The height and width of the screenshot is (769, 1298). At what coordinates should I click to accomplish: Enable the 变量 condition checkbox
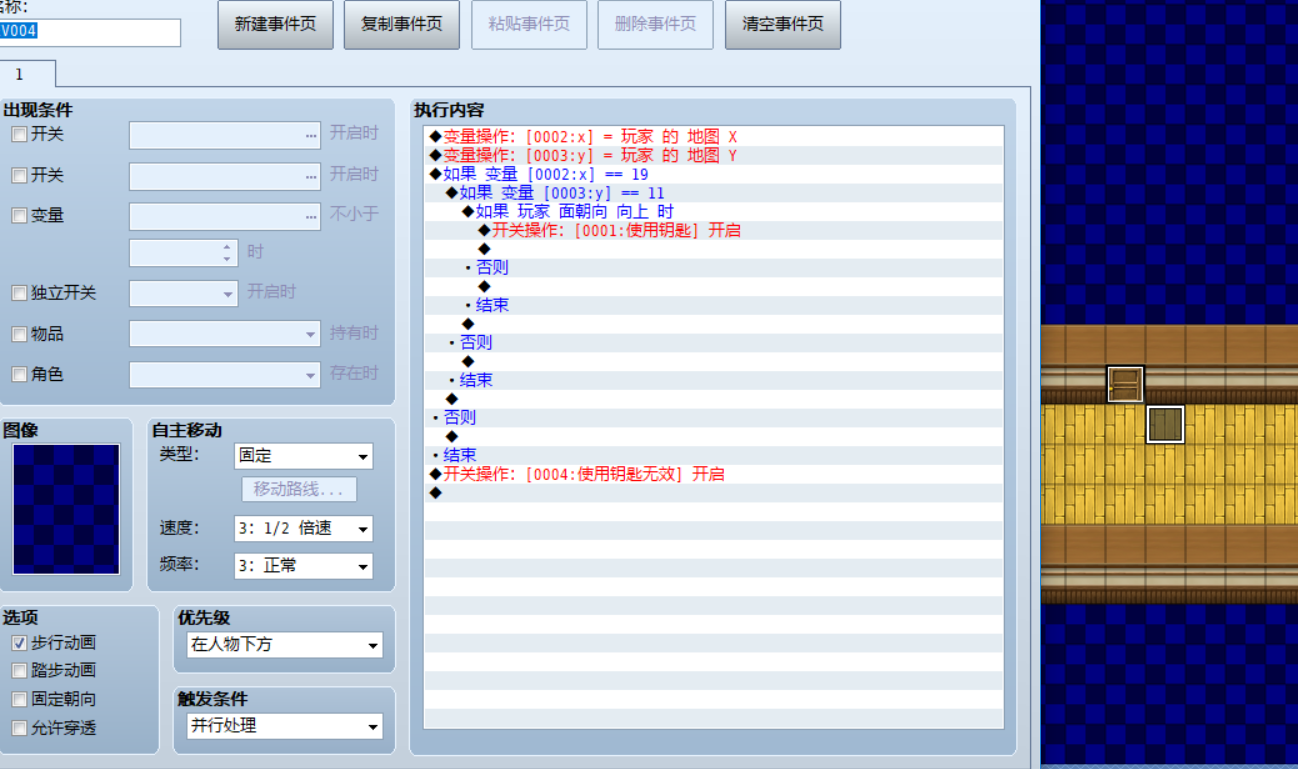pyautogui.click(x=19, y=215)
